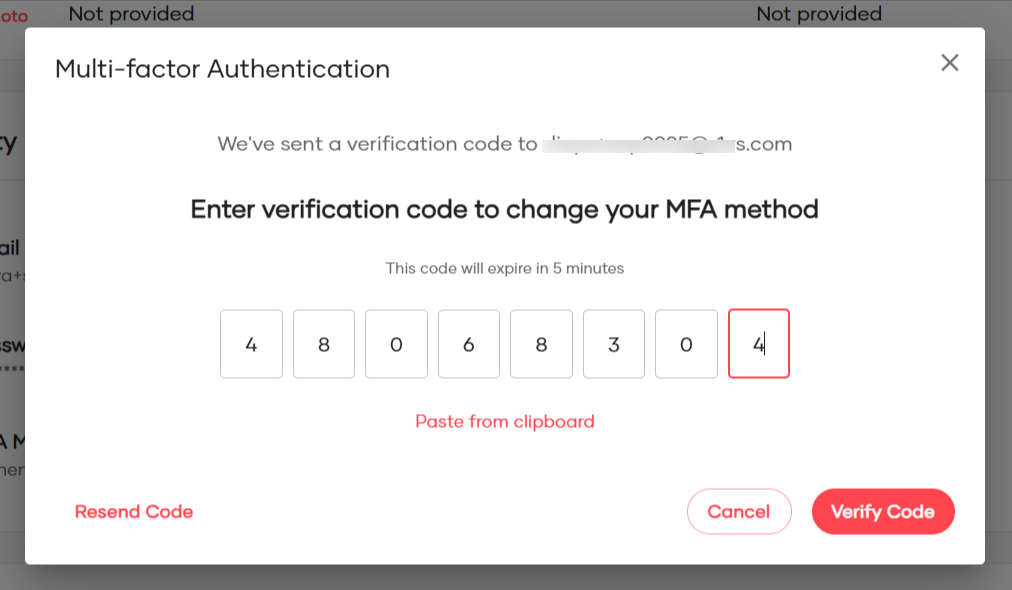Select the fourth code digit box showing 6
This screenshot has width=1012, height=590.
(468, 343)
